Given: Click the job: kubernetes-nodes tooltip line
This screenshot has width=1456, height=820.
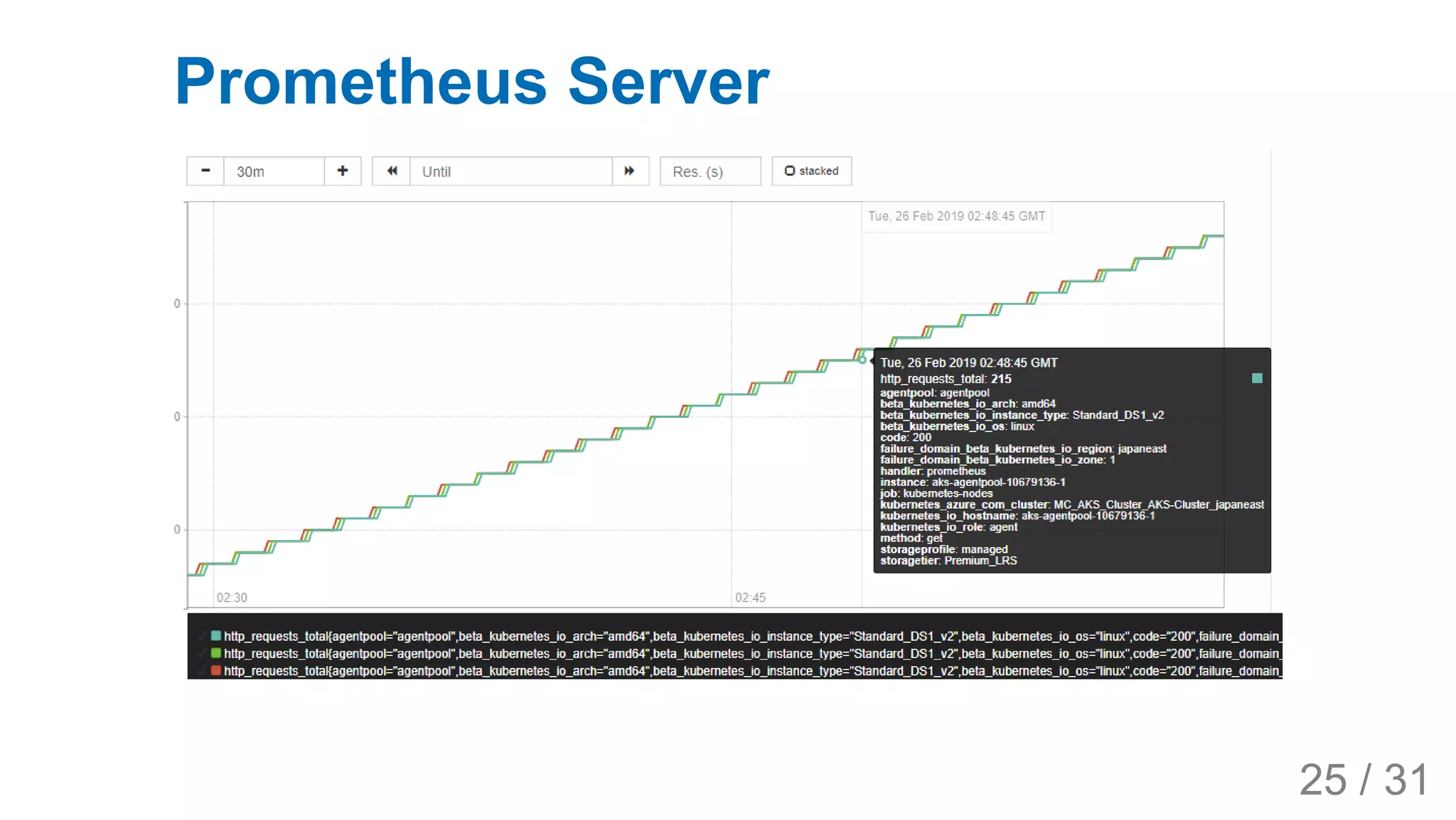Looking at the screenshot, I should [x=936, y=493].
